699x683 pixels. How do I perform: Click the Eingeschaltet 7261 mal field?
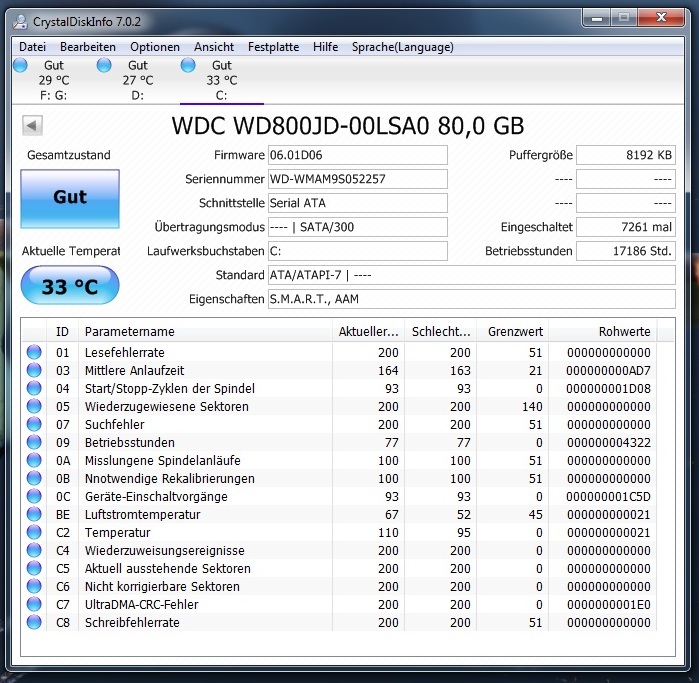(x=626, y=227)
